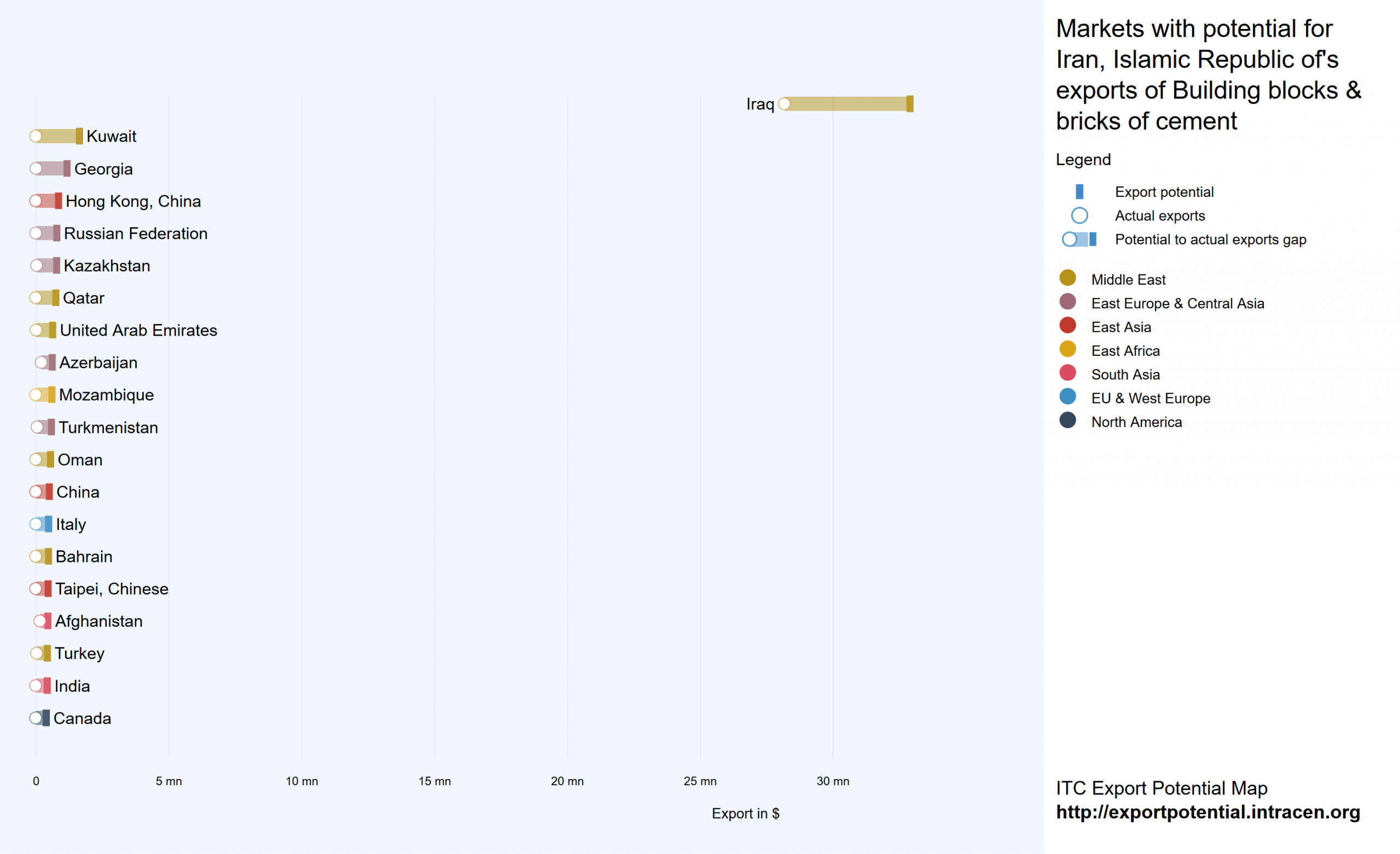Click the United Arab Emirates label
The image size is (1400, 854).
(x=139, y=330)
